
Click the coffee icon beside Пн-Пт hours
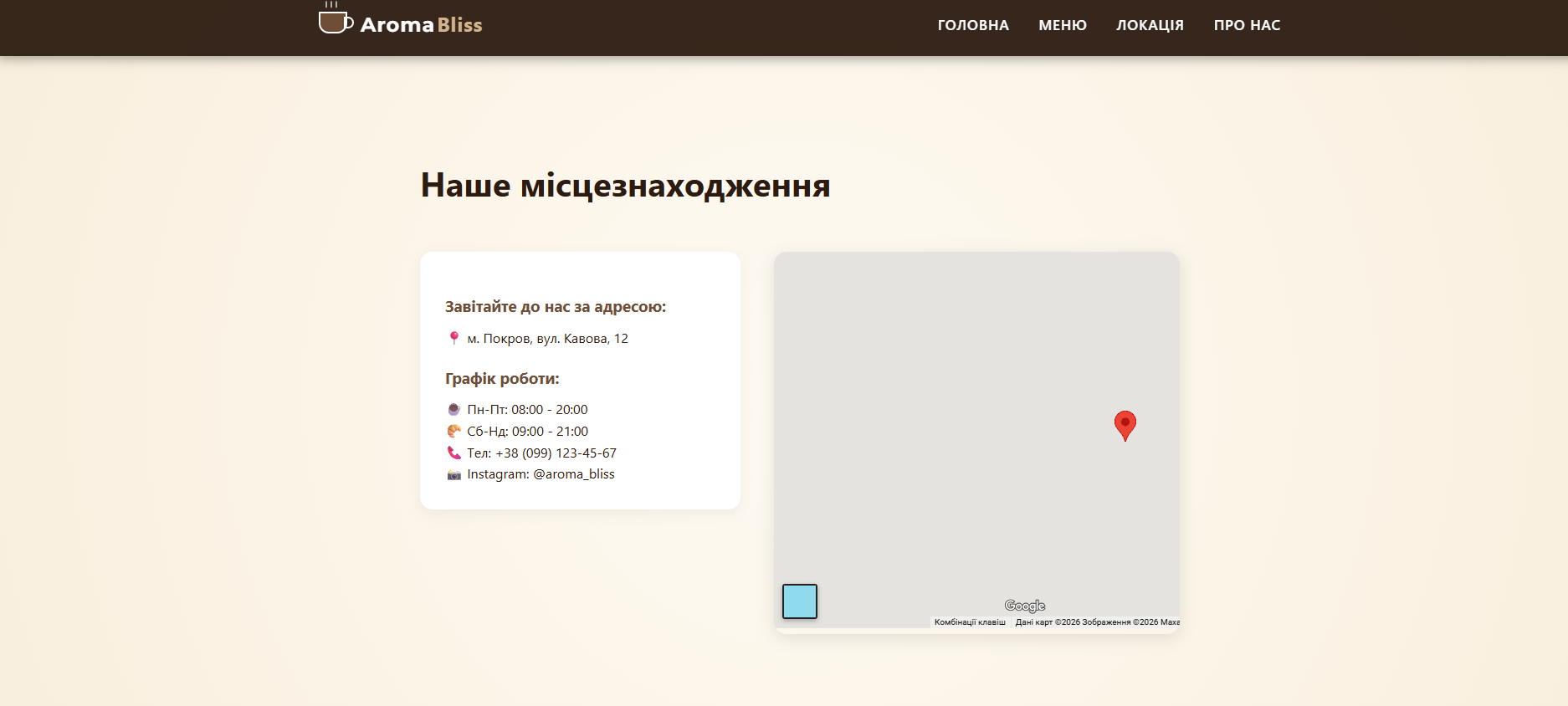453,409
